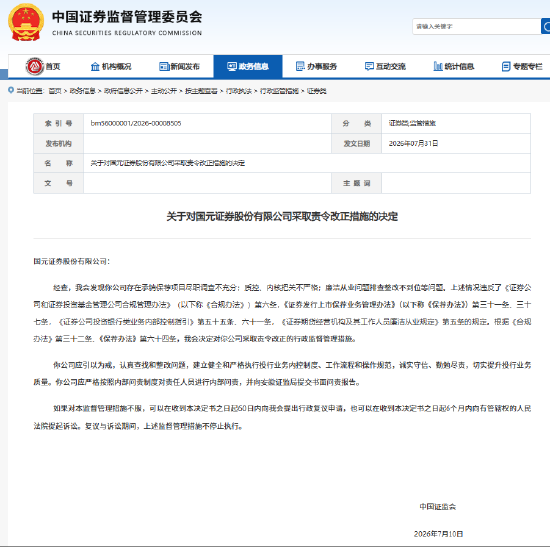This screenshot has width=550, height=547.
Task: Open 主动公开 breadcrumb link
Action: click(164, 91)
